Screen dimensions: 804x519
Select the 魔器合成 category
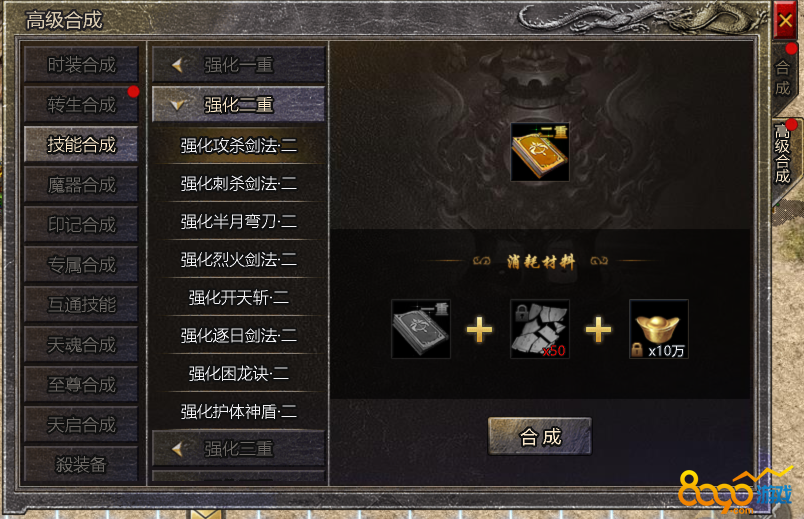click(82, 185)
